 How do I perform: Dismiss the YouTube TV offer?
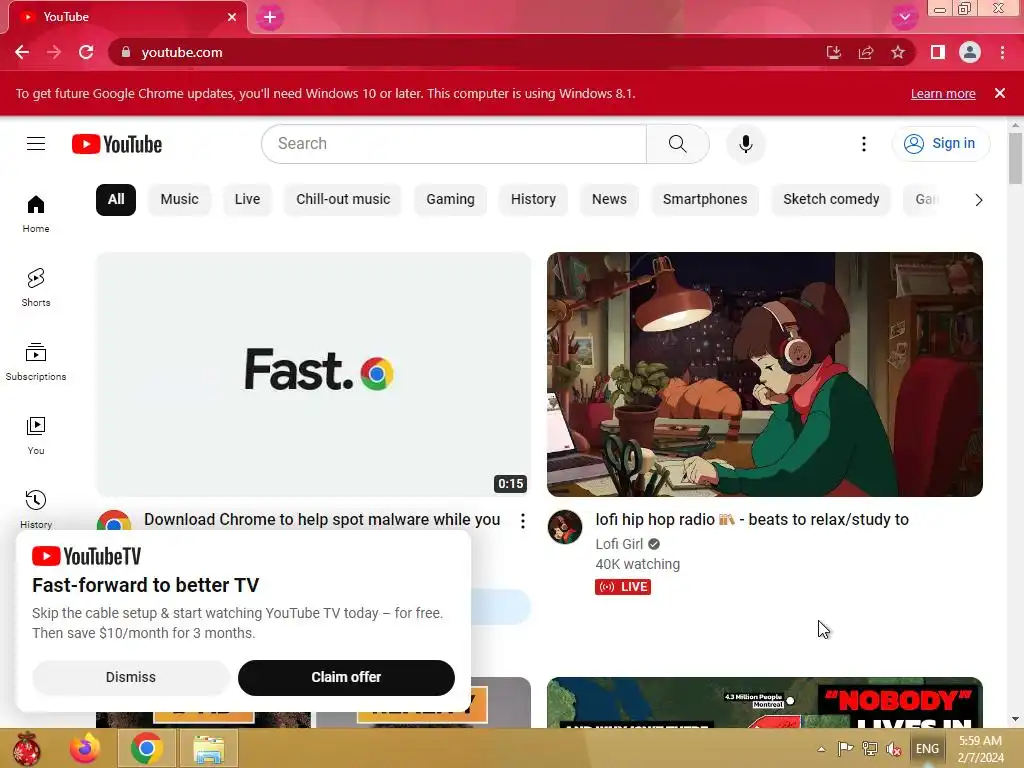click(x=131, y=677)
